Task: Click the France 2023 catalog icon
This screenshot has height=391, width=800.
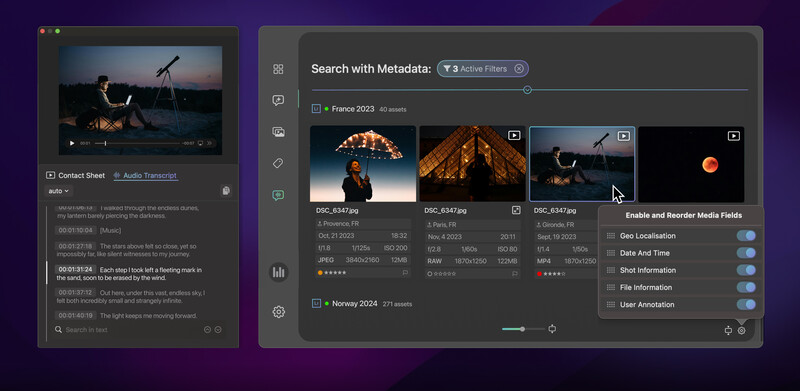Action: point(316,109)
